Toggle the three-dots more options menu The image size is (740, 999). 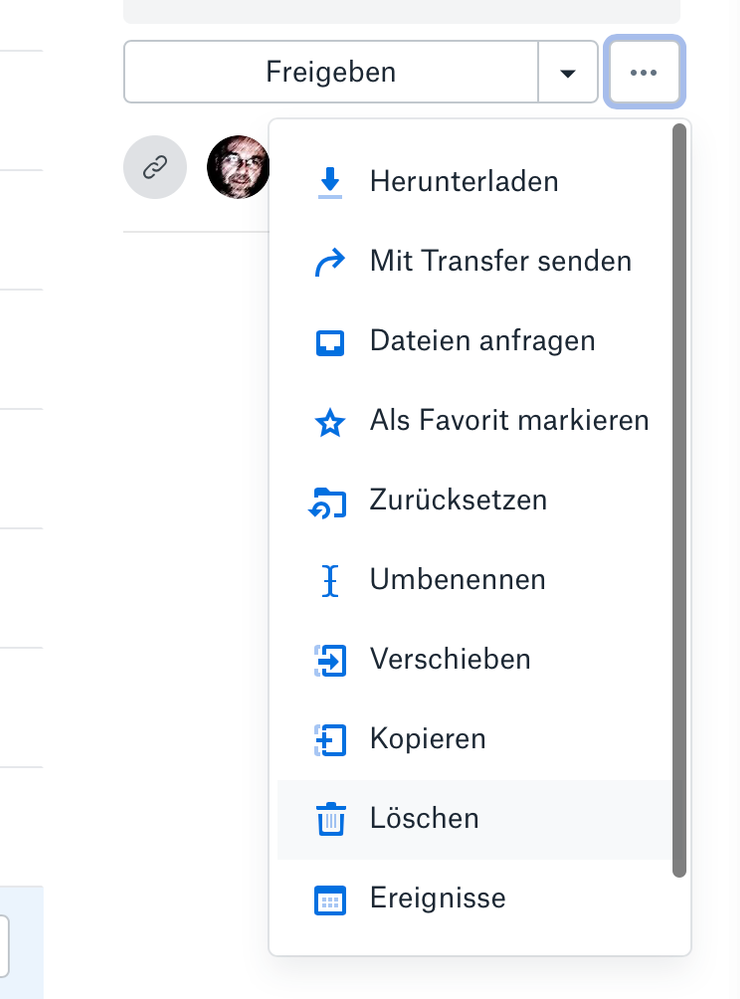[645, 72]
